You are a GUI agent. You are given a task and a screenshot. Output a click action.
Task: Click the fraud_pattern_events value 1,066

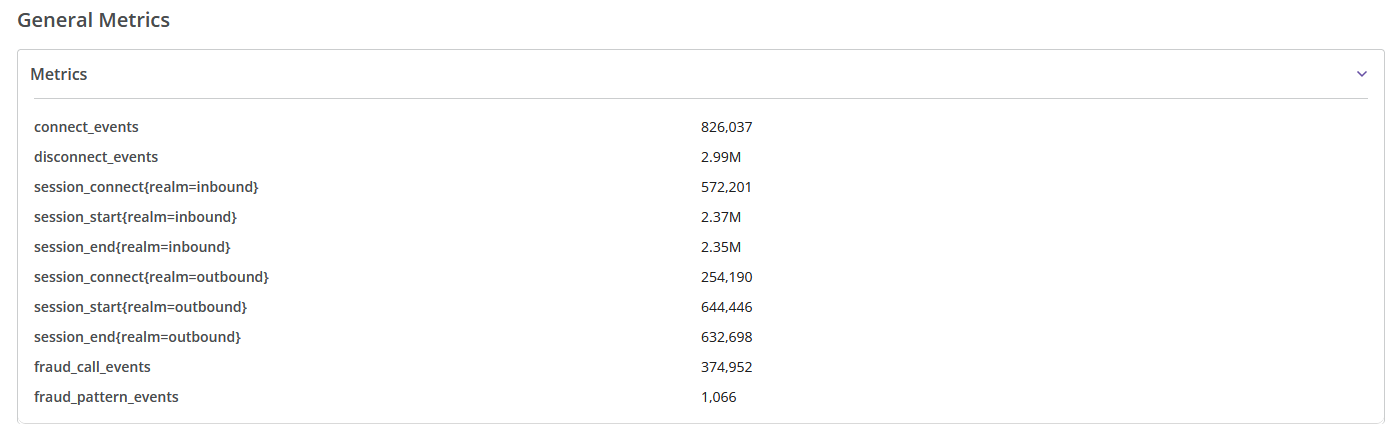[719, 397]
